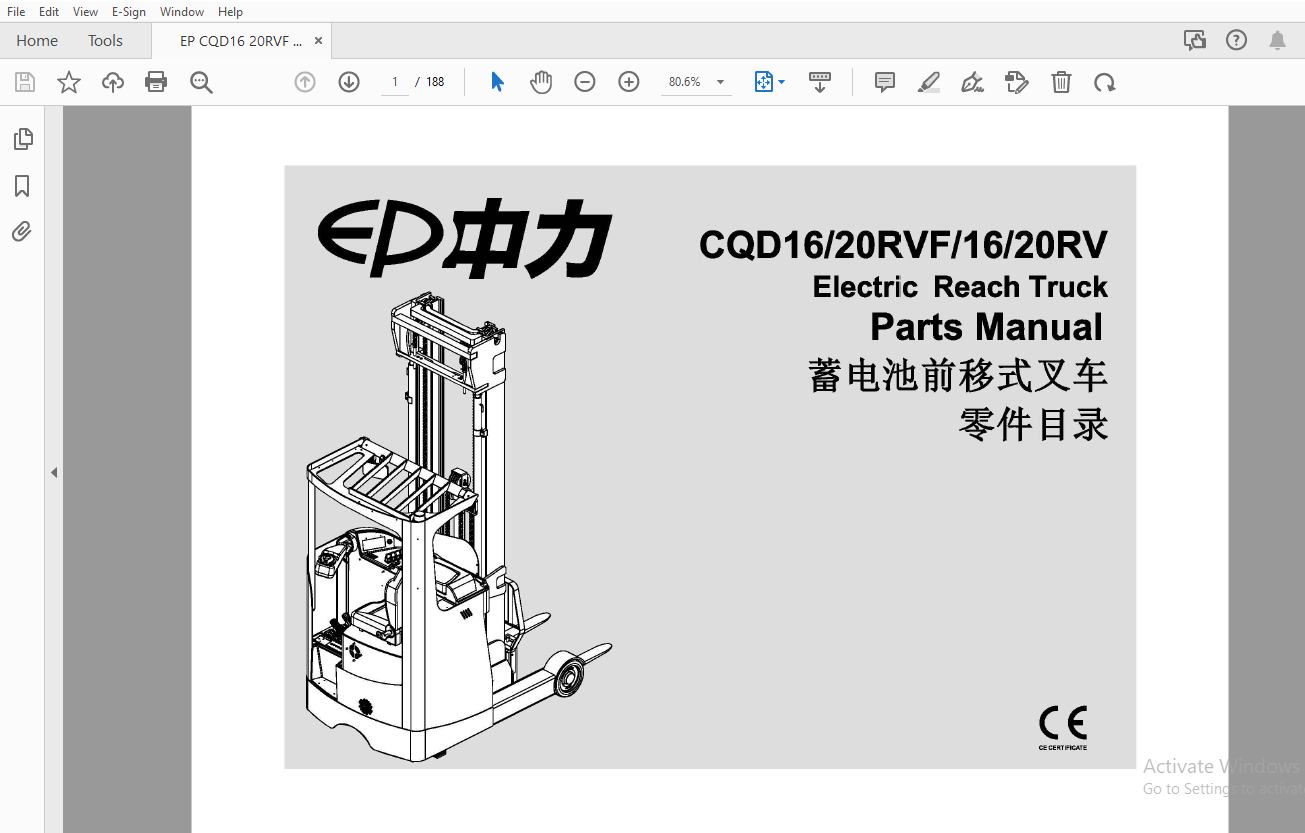Click the upload to cloud icon

[x=113, y=82]
